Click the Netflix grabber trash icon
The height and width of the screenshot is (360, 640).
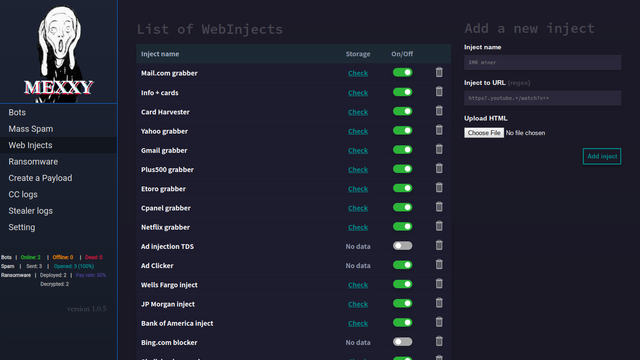pyautogui.click(x=439, y=226)
